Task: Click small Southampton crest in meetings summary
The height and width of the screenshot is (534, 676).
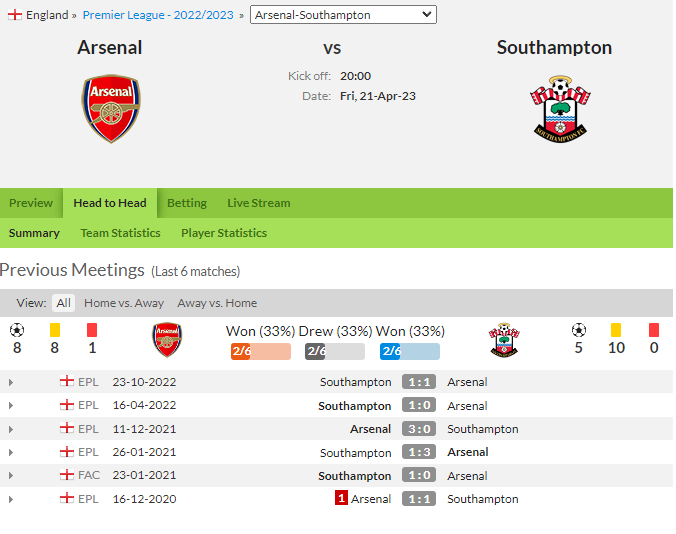Action: [504, 340]
